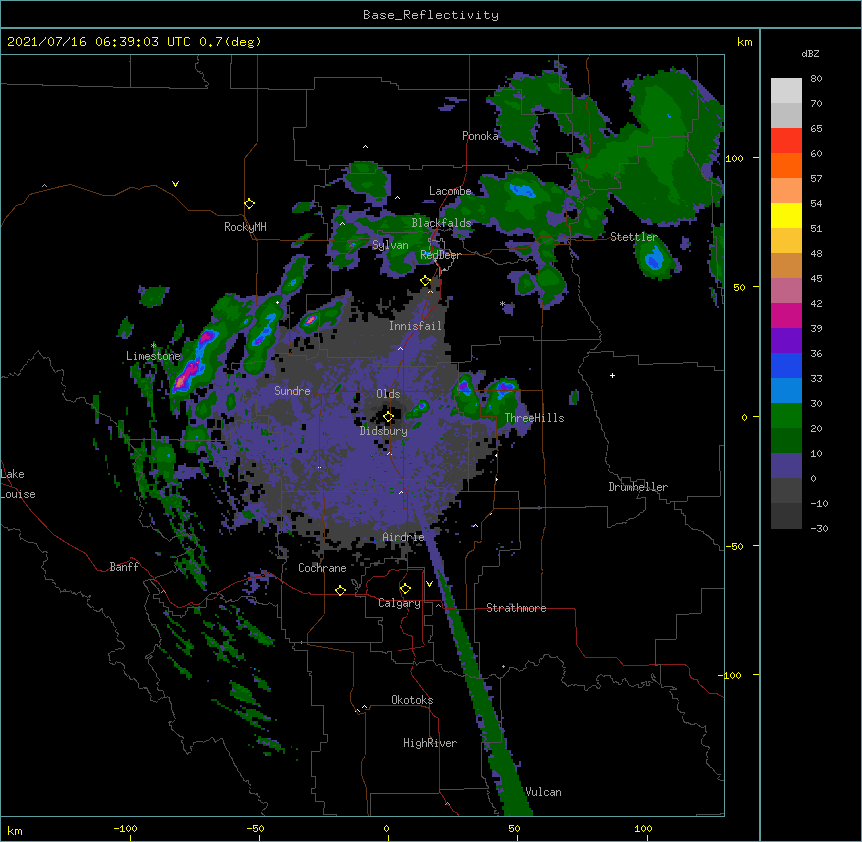Click the Strathmore label
Screen dimensions: 862x842
516,608
